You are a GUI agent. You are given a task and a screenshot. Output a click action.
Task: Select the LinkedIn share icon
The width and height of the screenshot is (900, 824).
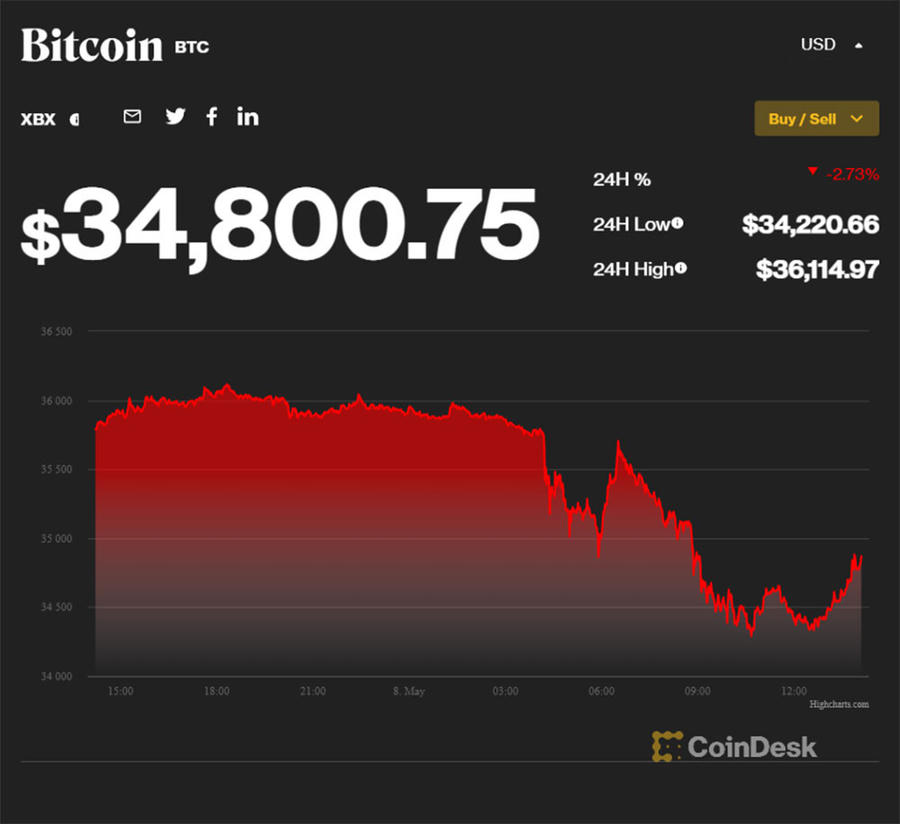[247, 117]
